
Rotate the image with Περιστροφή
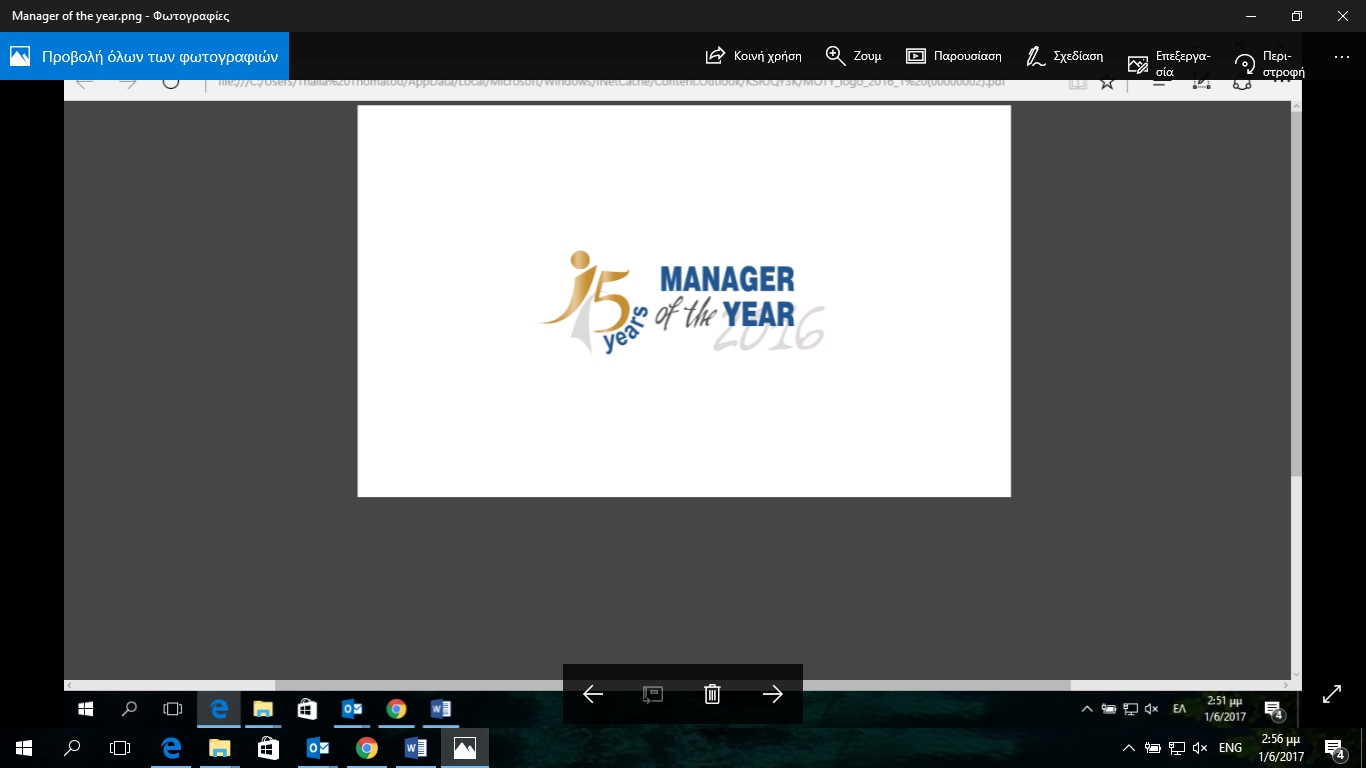coord(1245,62)
